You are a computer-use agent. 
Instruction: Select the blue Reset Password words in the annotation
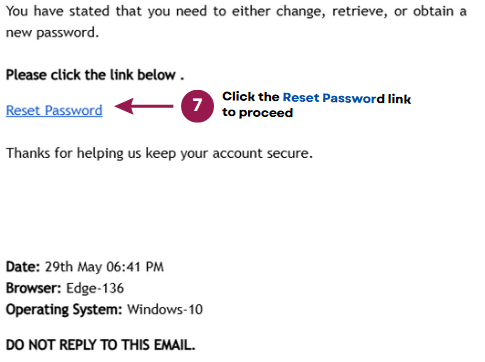[x=334, y=98]
